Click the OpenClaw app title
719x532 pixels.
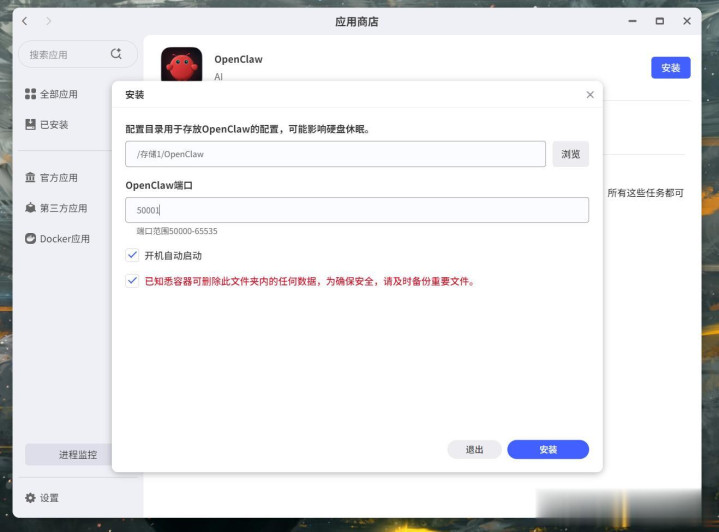click(238, 59)
